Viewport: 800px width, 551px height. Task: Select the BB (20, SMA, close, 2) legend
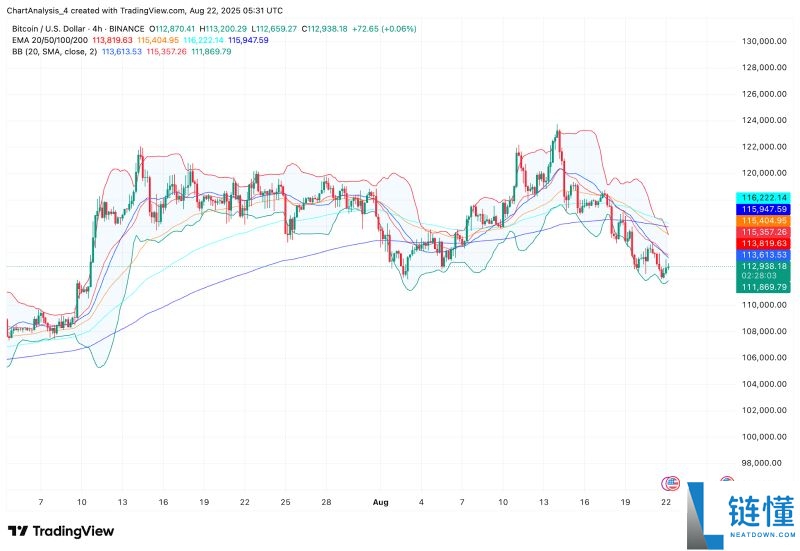(50, 51)
